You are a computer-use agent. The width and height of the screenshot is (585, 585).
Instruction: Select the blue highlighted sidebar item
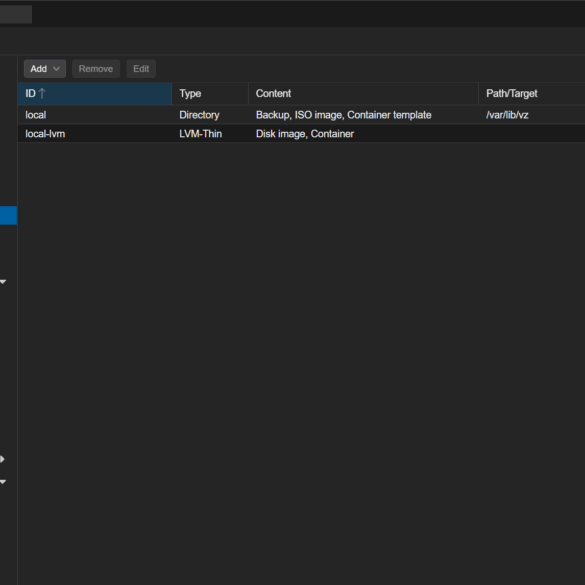[8, 215]
